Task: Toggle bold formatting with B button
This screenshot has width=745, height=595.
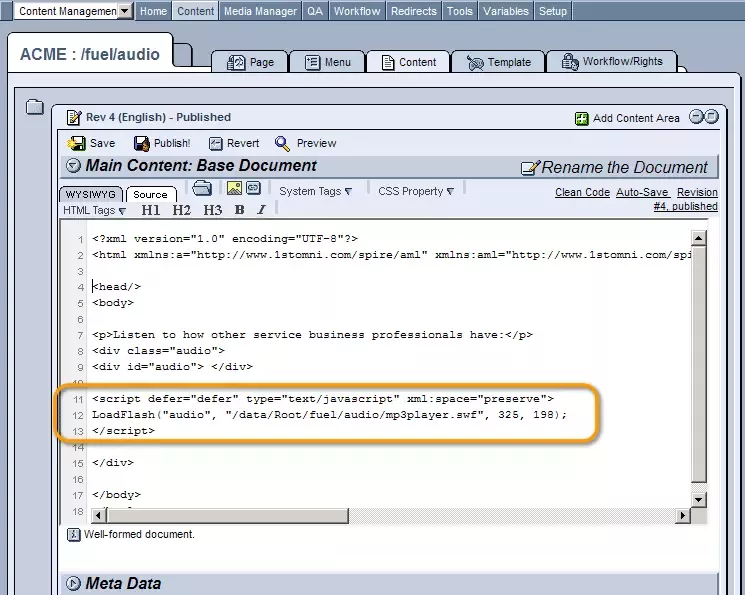Action: 239,210
